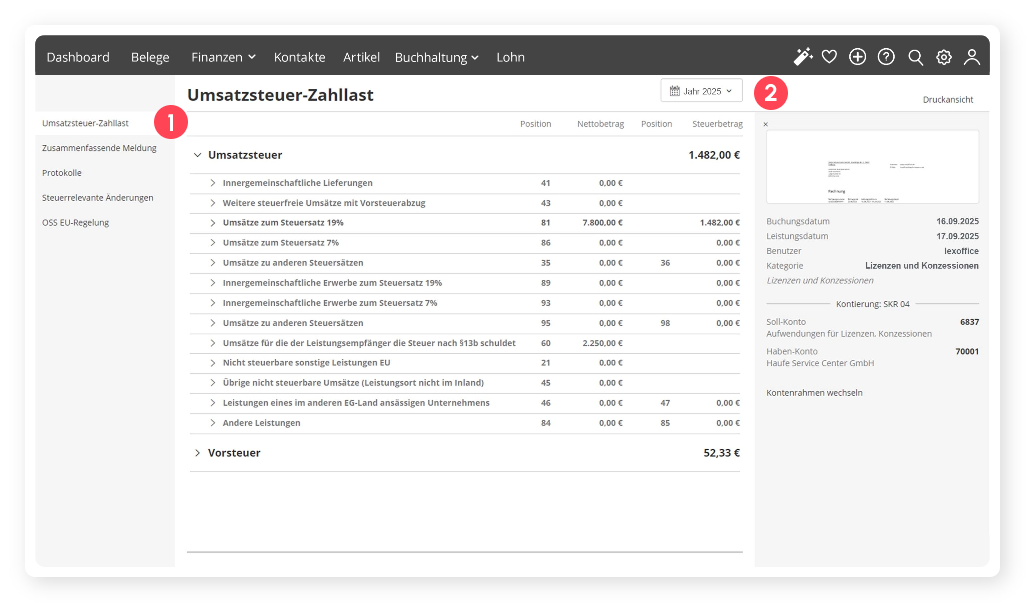Open search with the magnifying glass icon
This screenshot has width=1035, height=612.
click(x=915, y=57)
